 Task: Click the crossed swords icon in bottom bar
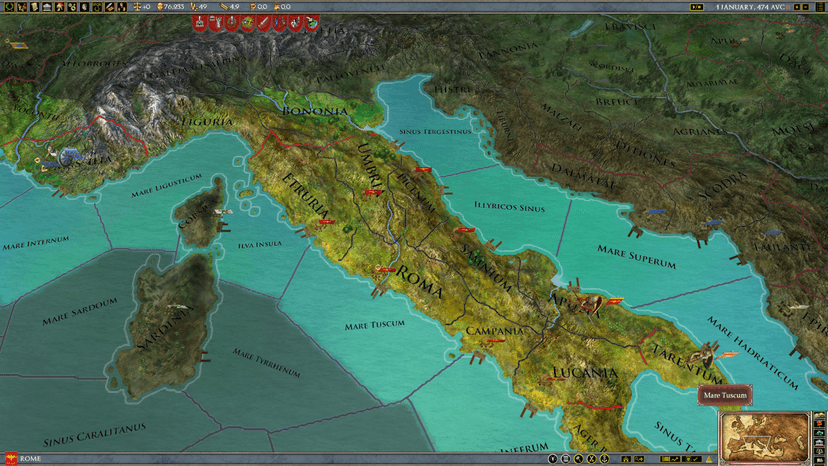point(591,459)
